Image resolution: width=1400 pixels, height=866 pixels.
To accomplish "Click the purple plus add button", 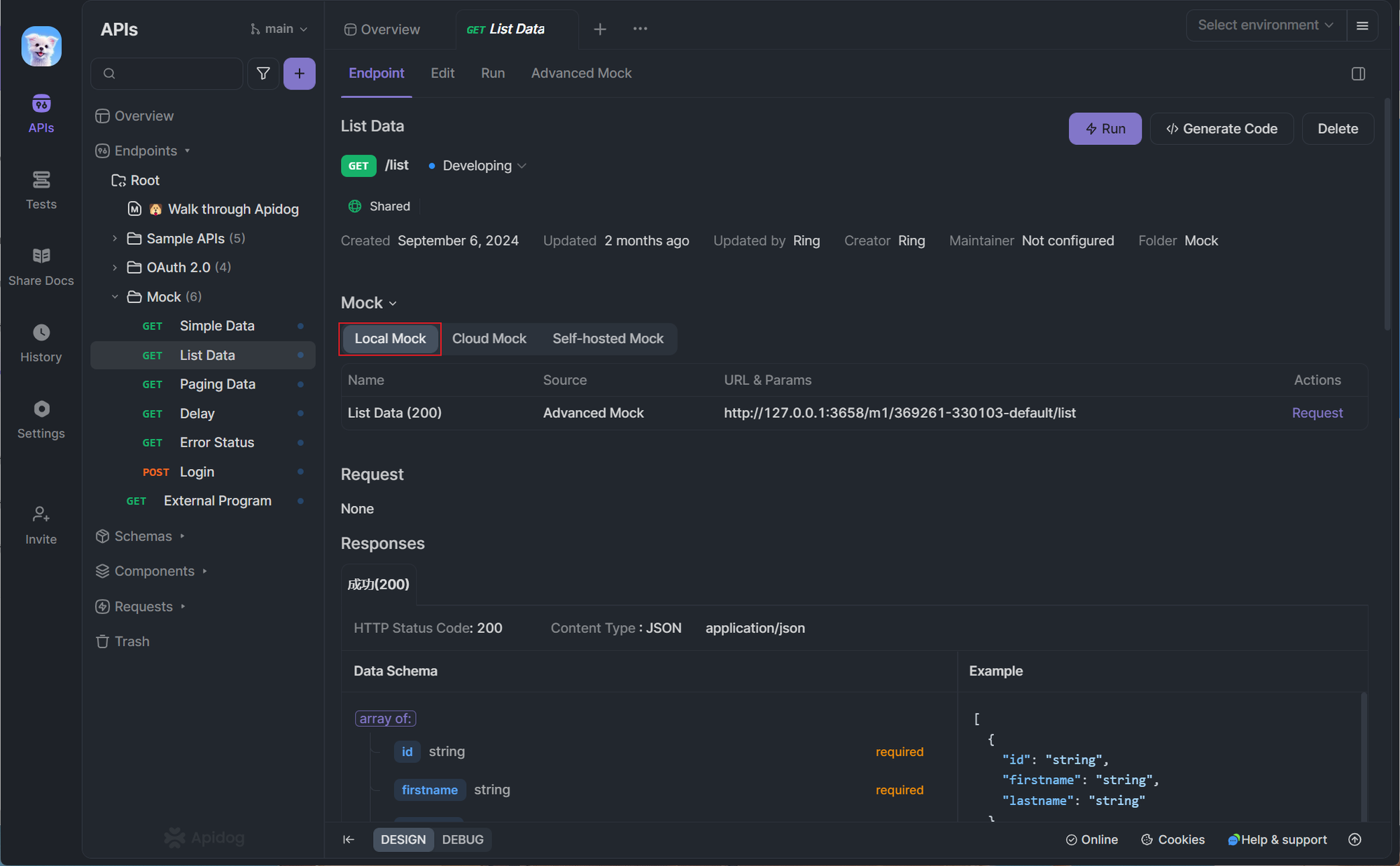I will (299, 74).
